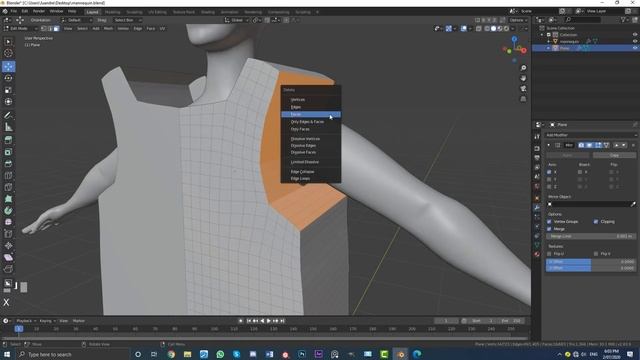This screenshot has width=640, height=360.
Task: Select the Cursor tool in left toolbar
Action: coord(8,53)
